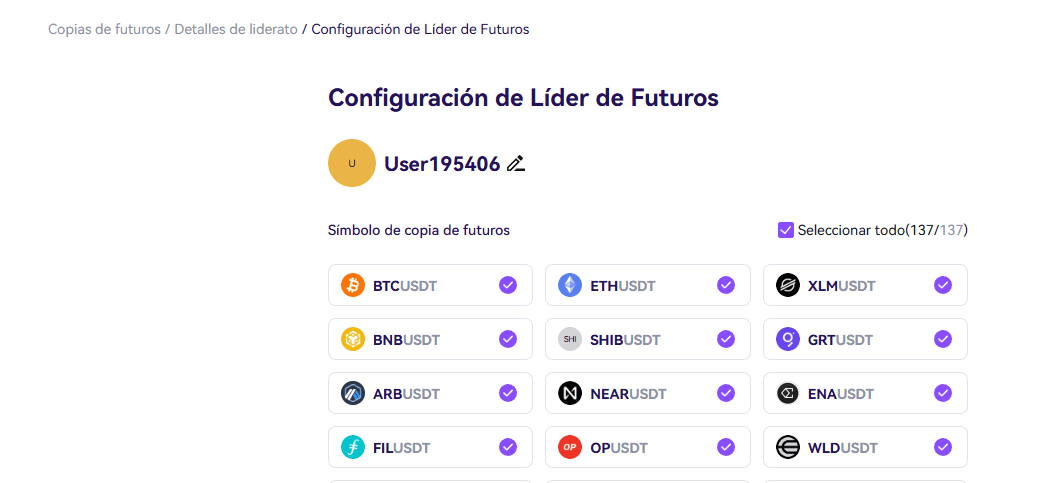Disable the ETHUSDT symbol checkmark
1041x483 pixels.
click(x=726, y=285)
